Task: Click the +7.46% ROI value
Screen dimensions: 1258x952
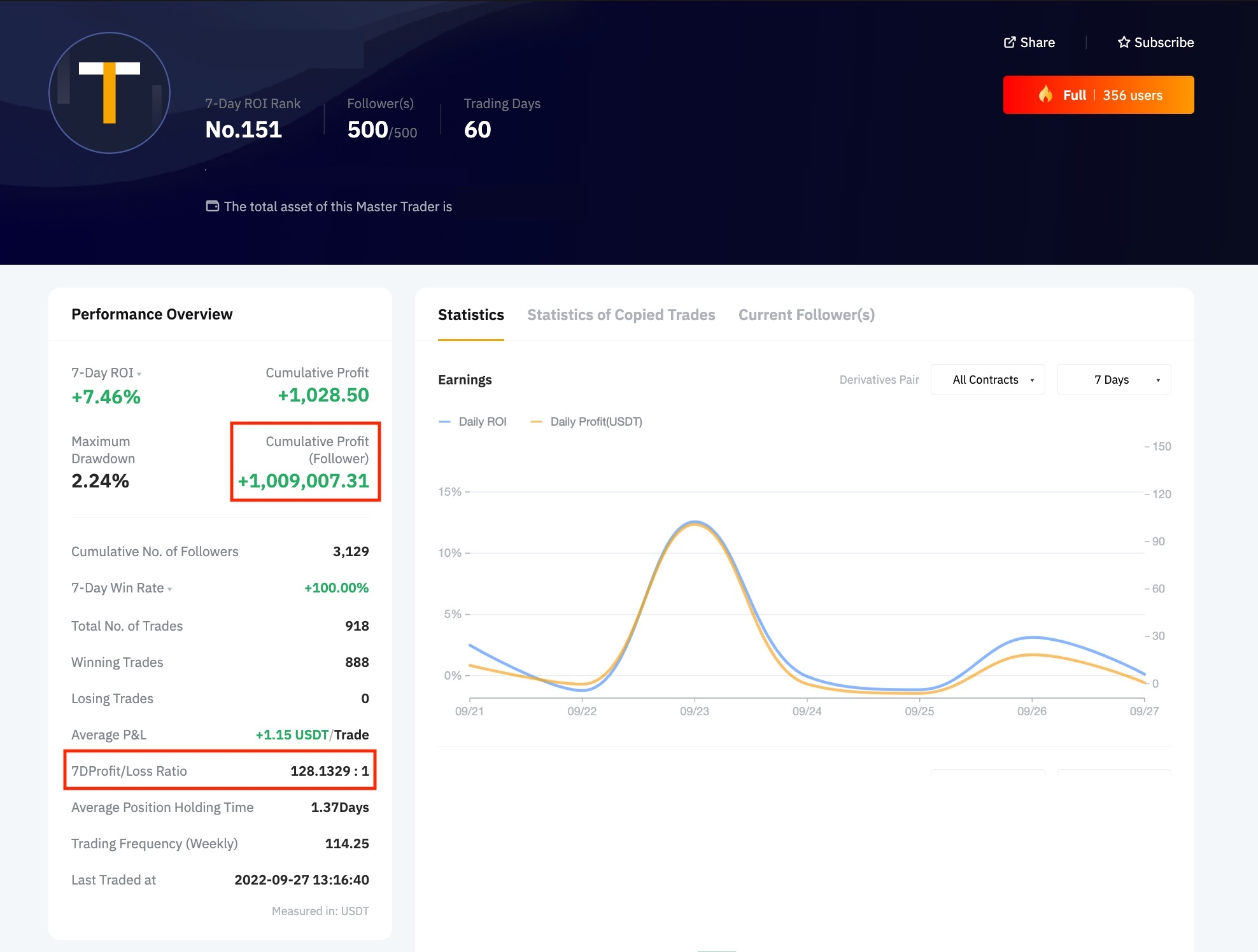Action: [x=106, y=397]
